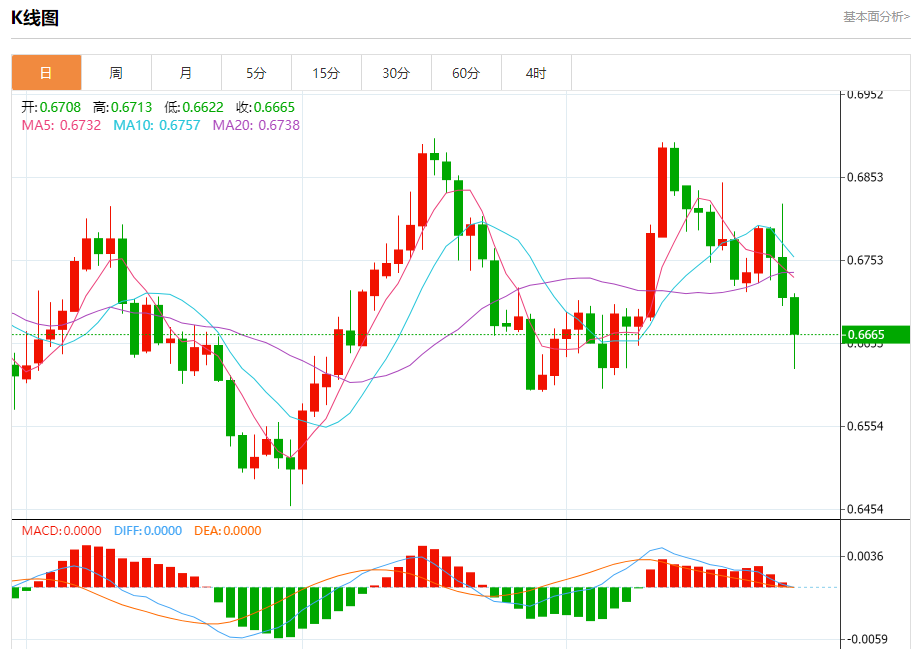Open the 30分 chart tab
Screen dimensions: 920x649
[396, 73]
